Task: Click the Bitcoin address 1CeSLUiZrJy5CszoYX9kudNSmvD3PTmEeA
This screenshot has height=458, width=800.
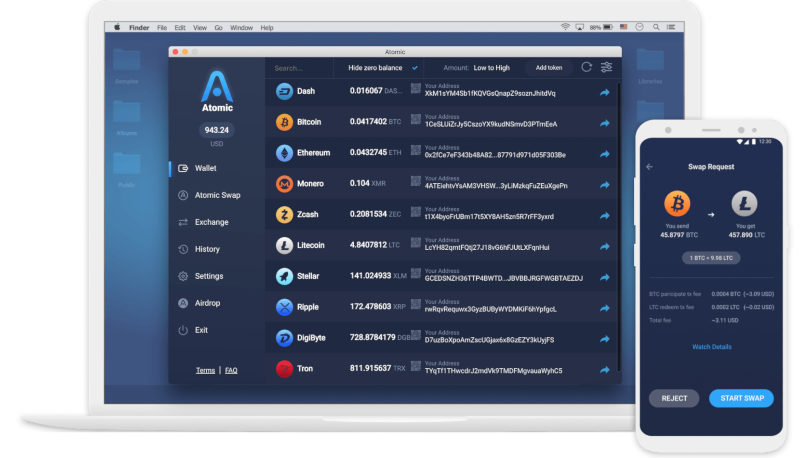Action: (491, 124)
